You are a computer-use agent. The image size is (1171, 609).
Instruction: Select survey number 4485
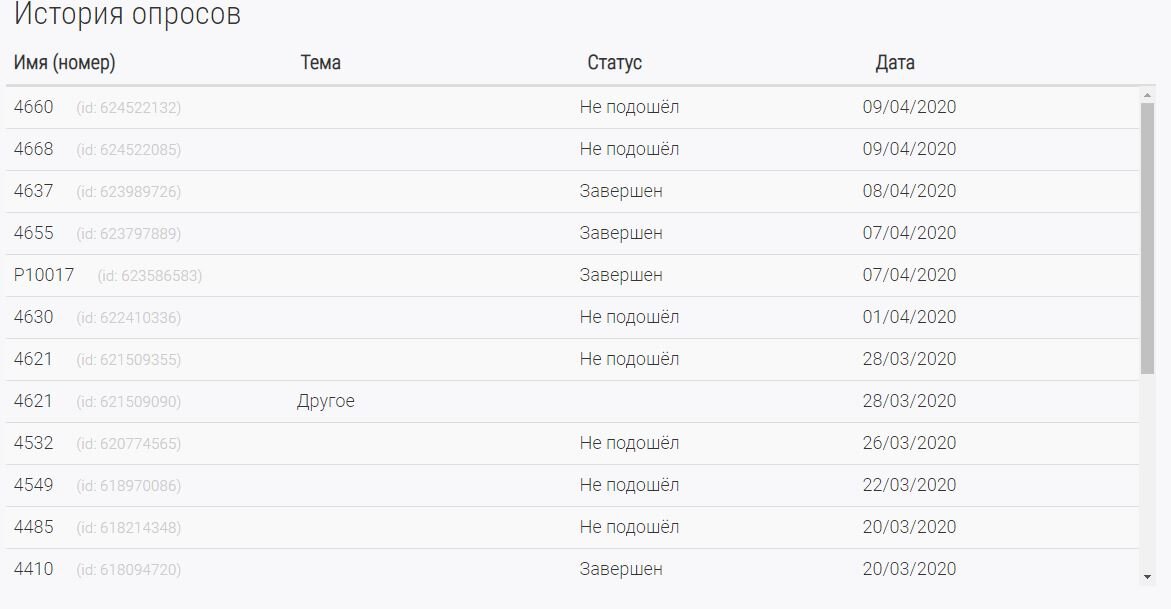pyautogui.click(x=34, y=527)
